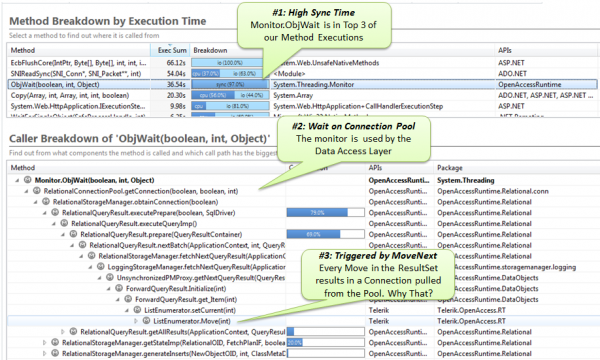Viewport: 600px width, 360px height.
Task: Select the SNIReadSync method row
Action: [302, 73]
